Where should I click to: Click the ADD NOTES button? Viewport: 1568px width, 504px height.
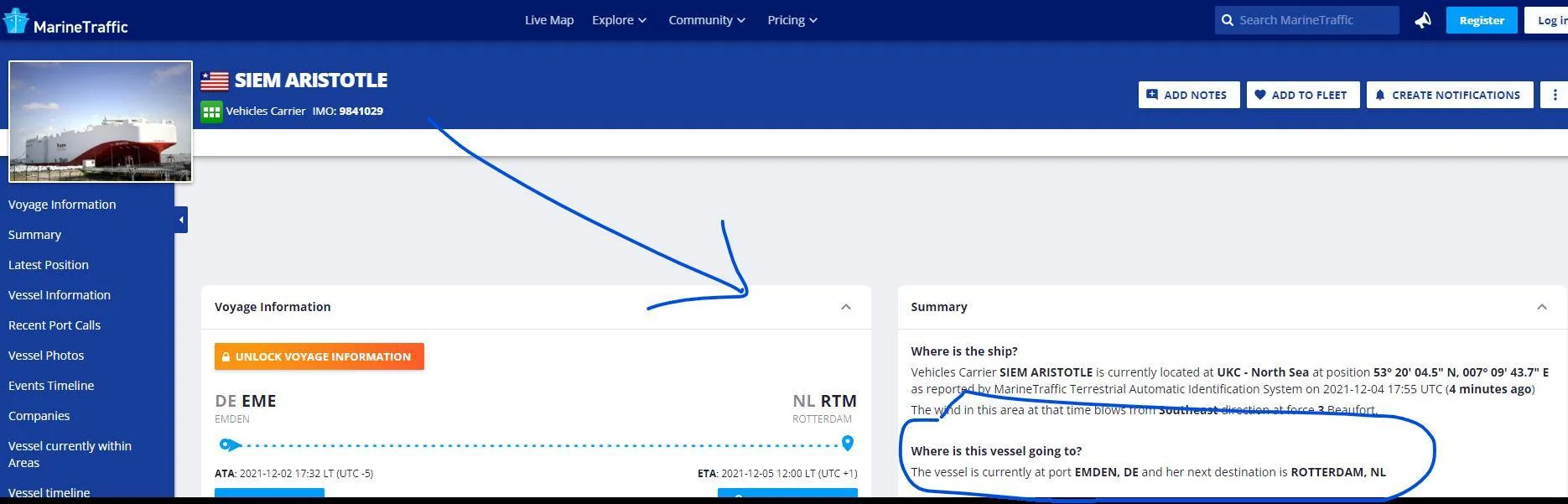(1188, 95)
